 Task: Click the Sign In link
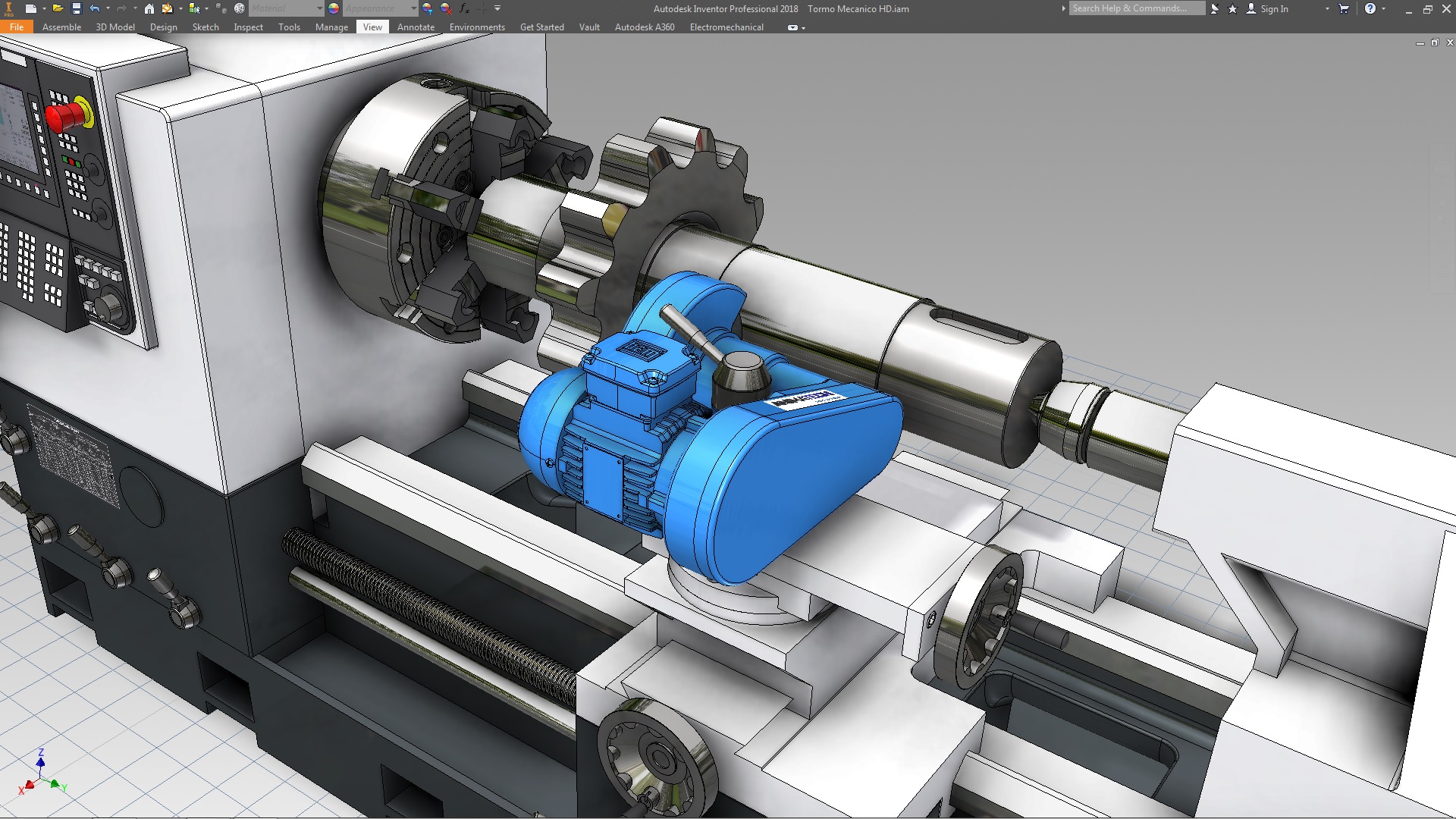pyautogui.click(x=1274, y=9)
